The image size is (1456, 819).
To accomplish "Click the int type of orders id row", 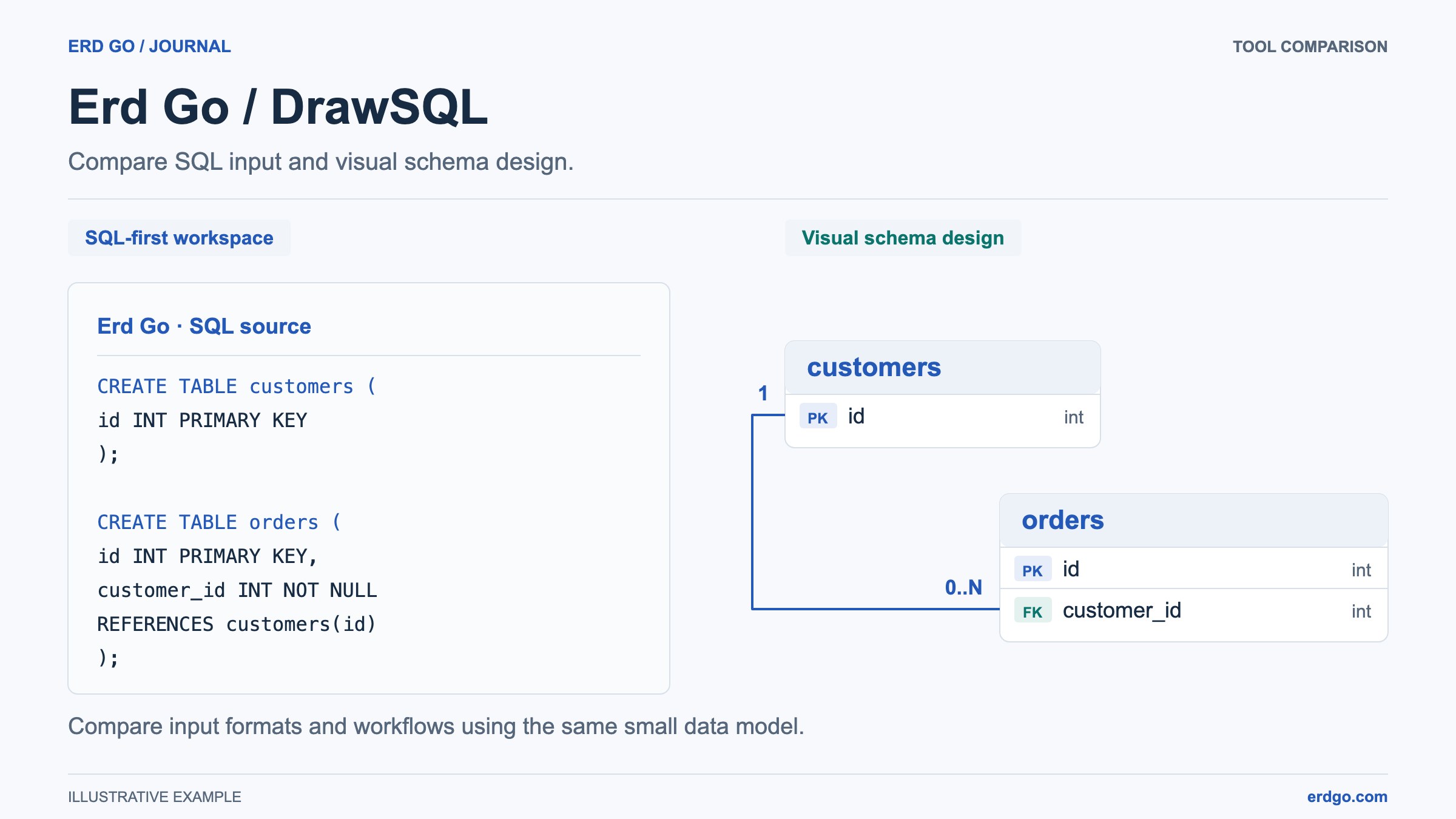I will click(1361, 570).
